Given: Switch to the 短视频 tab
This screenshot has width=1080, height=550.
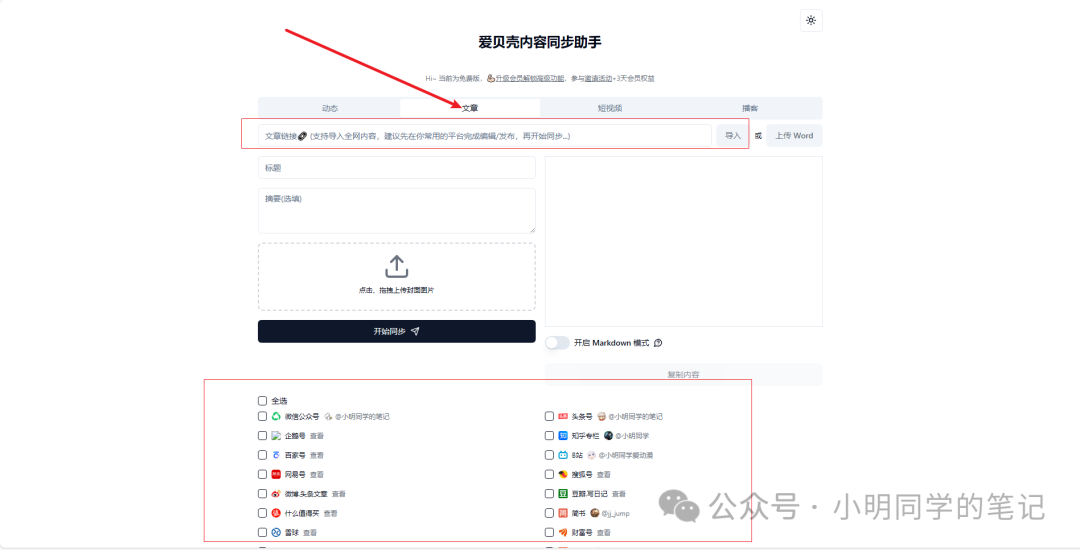Looking at the screenshot, I should 610,108.
